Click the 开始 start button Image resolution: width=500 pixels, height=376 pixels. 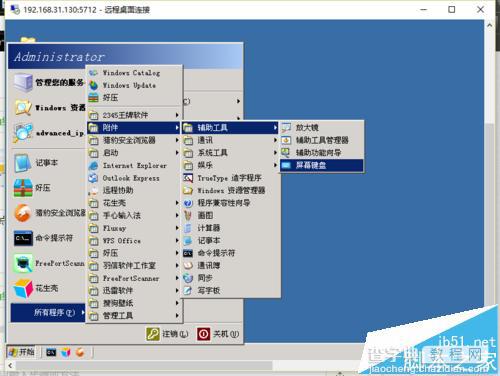[21, 352]
